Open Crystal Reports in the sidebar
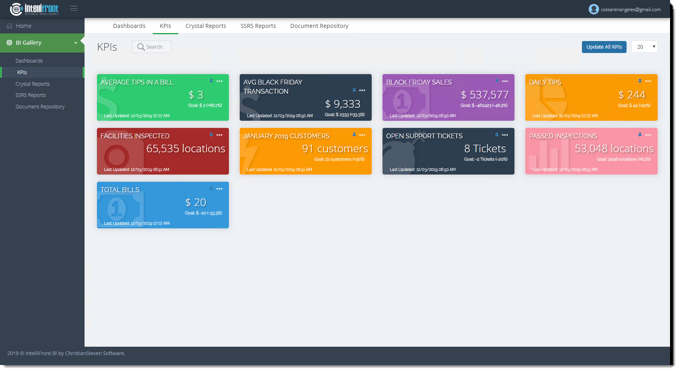 [x=32, y=84]
